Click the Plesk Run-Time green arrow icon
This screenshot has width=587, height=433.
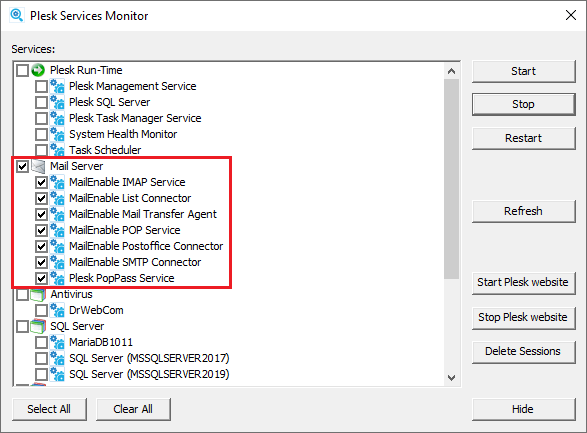[x=38, y=70]
